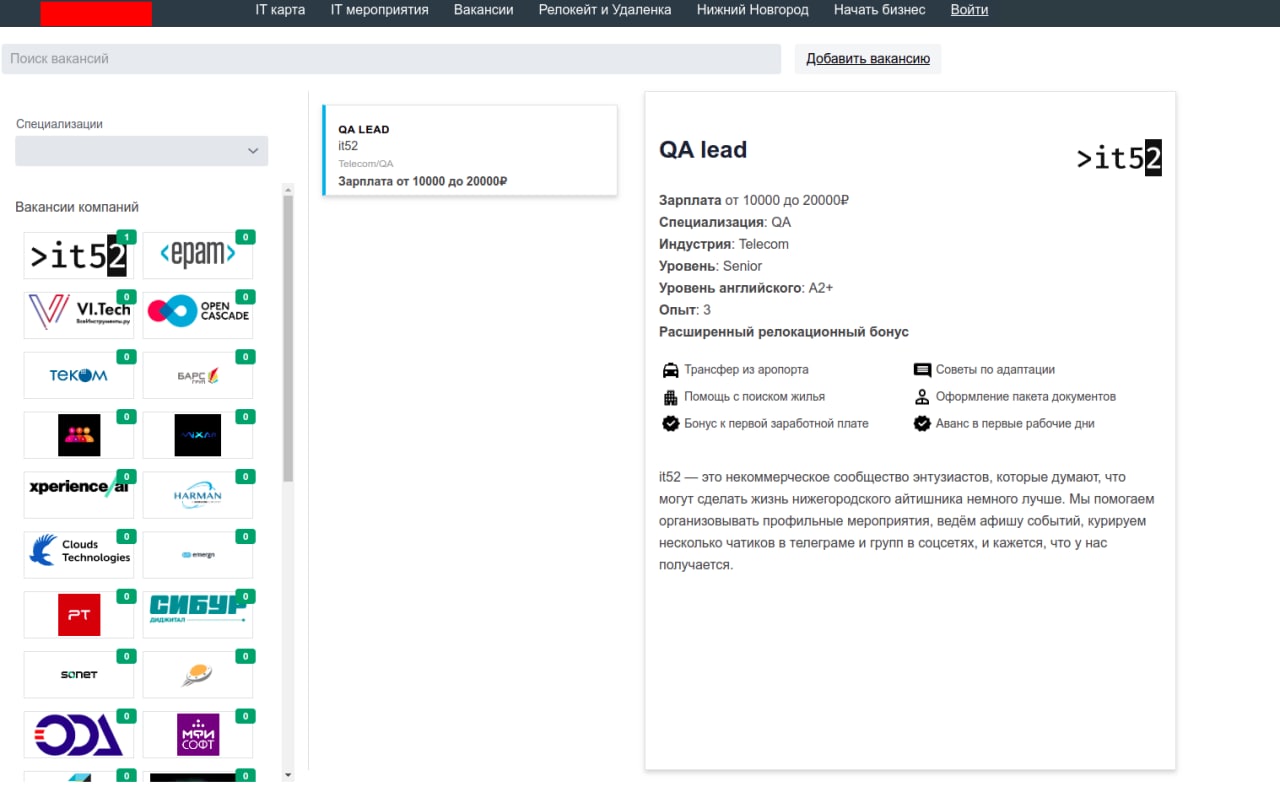The height and width of the screenshot is (792, 1280).
Task: Click the 'Индустрия: Telecom' line
Action: [724, 244]
